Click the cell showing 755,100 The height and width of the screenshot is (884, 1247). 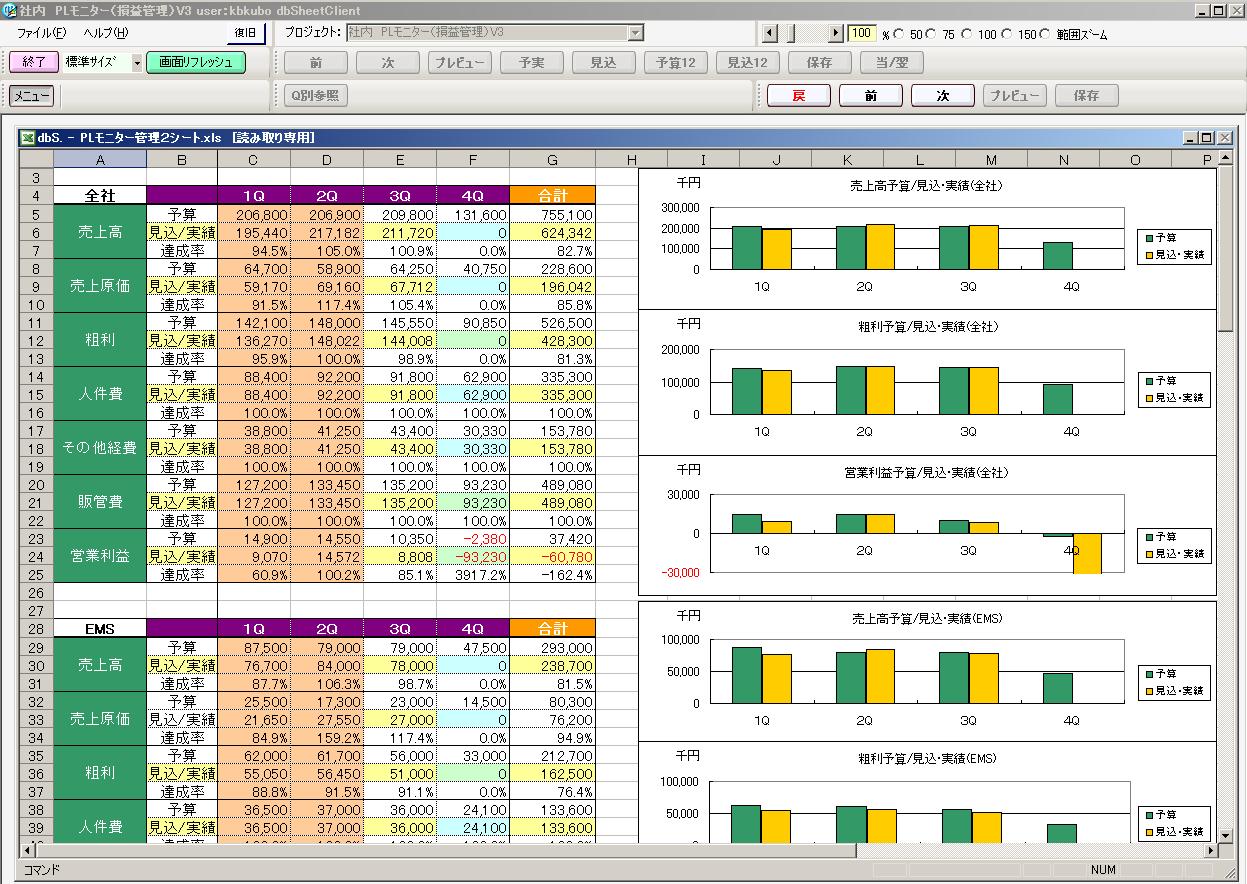pyautogui.click(x=553, y=214)
